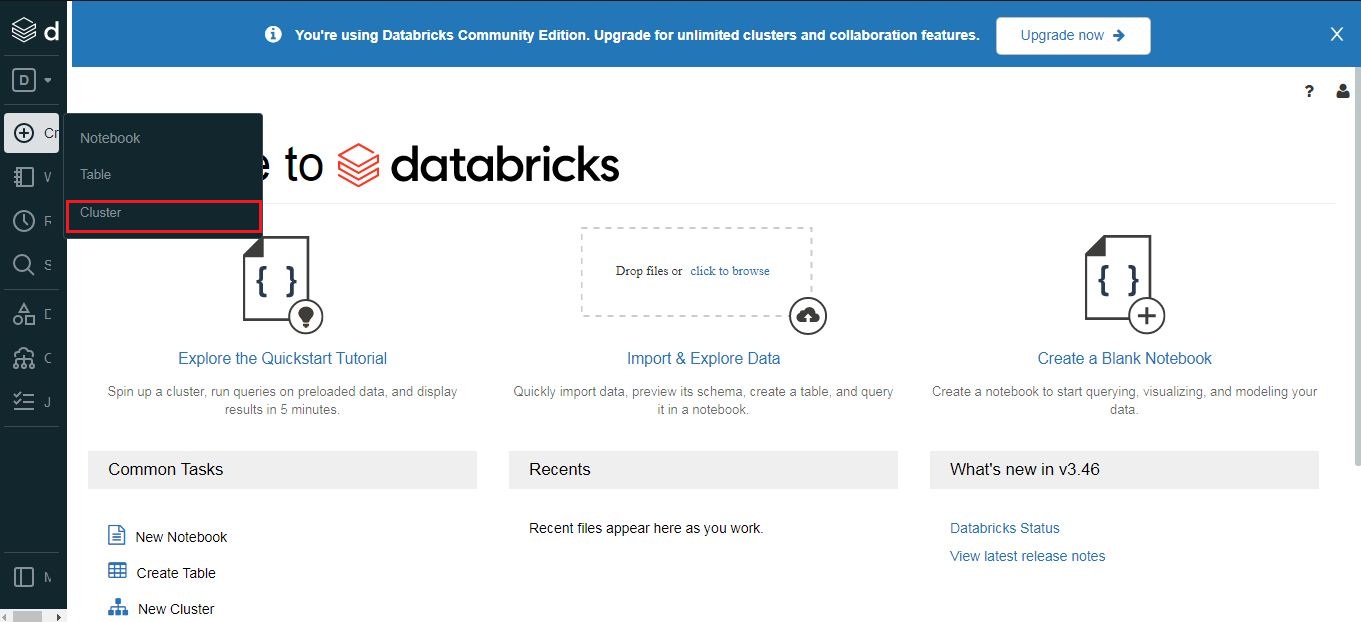
Task: Click the 'click to browse' link
Action: (x=730, y=271)
